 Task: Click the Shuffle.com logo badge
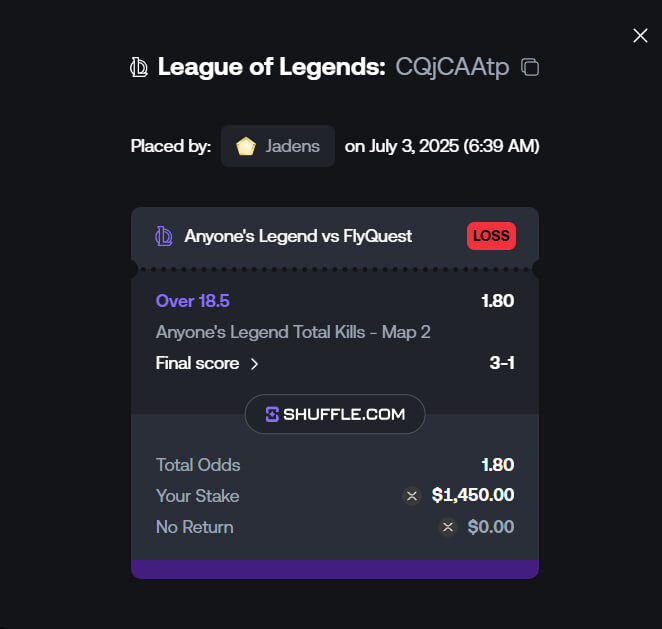tap(335, 414)
